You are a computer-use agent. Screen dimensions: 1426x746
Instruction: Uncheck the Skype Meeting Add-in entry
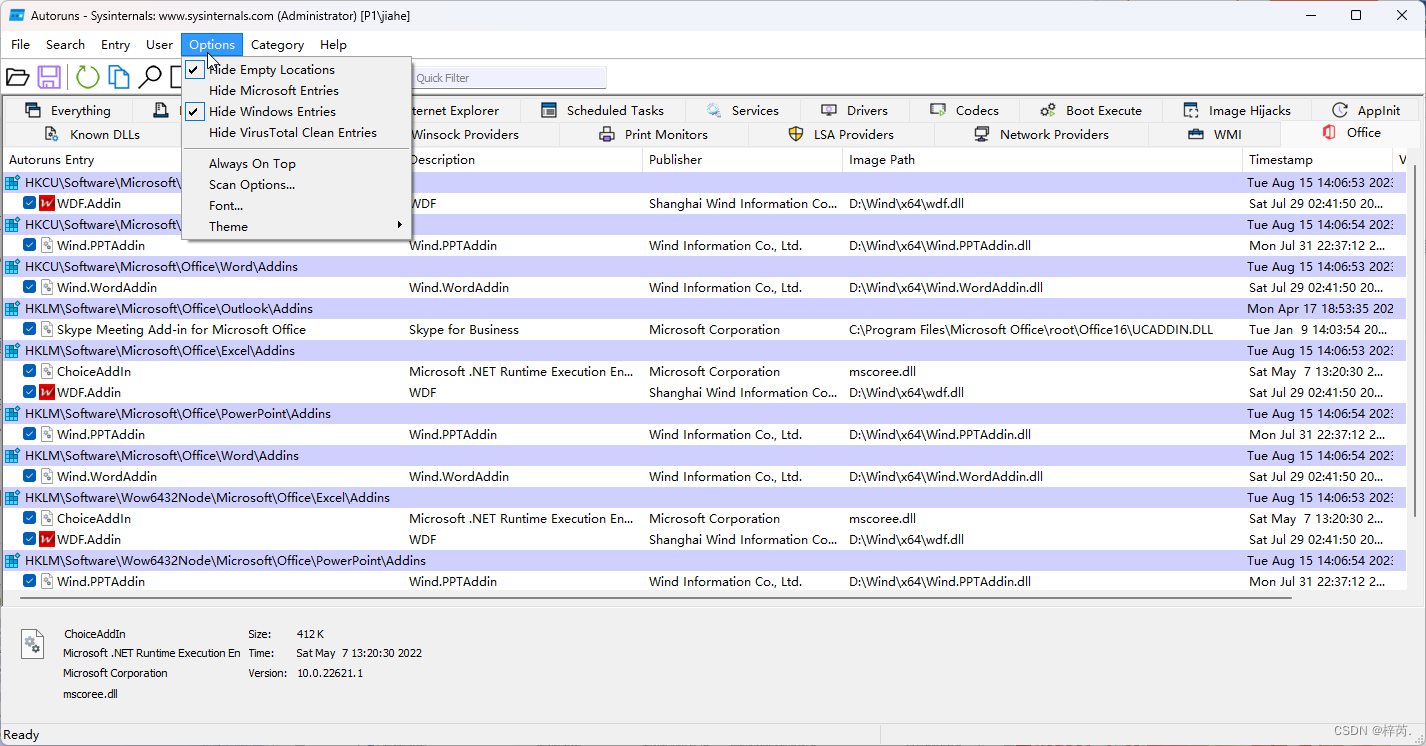point(29,329)
